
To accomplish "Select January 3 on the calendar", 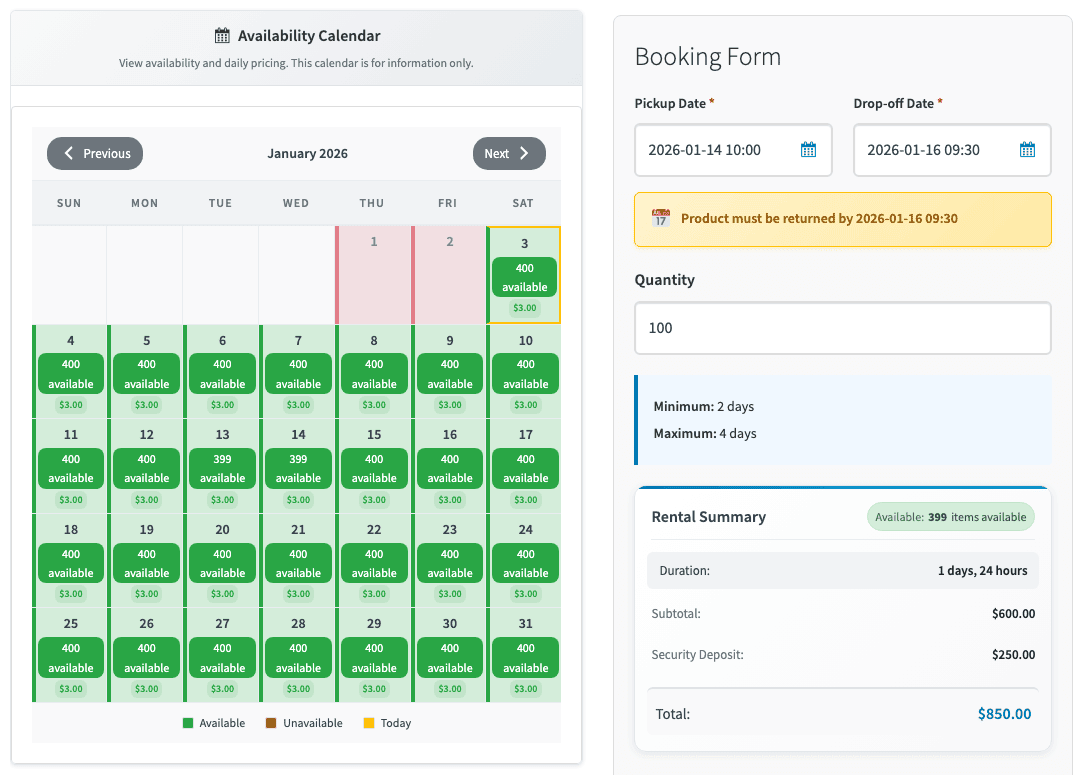I will pyautogui.click(x=524, y=275).
